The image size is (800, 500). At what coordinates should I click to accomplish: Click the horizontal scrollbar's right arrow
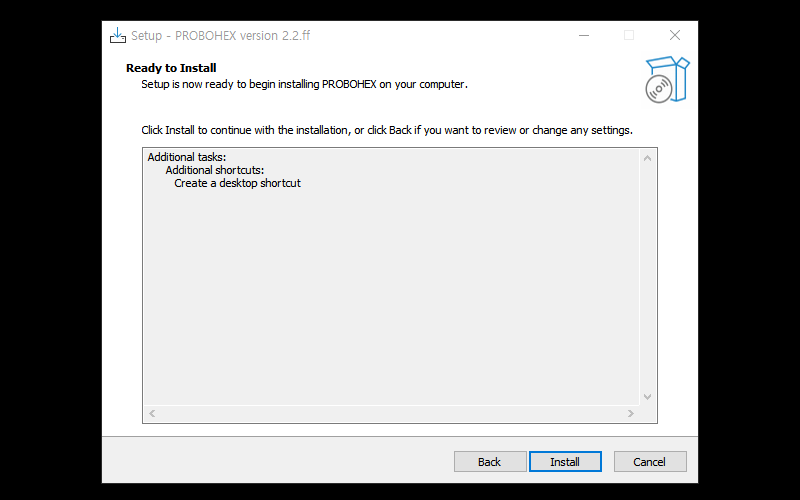pyautogui.click(x=631, y=413)
